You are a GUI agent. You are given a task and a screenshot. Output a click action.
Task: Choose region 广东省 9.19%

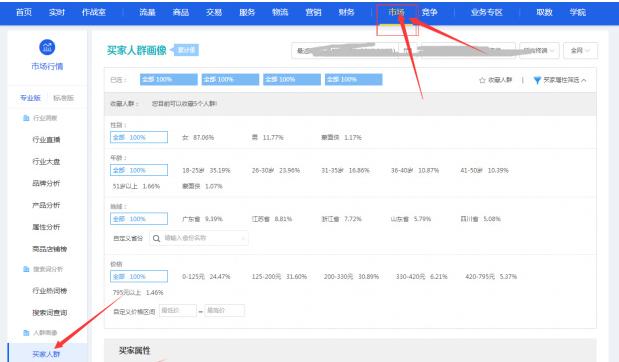click(203, 219)
